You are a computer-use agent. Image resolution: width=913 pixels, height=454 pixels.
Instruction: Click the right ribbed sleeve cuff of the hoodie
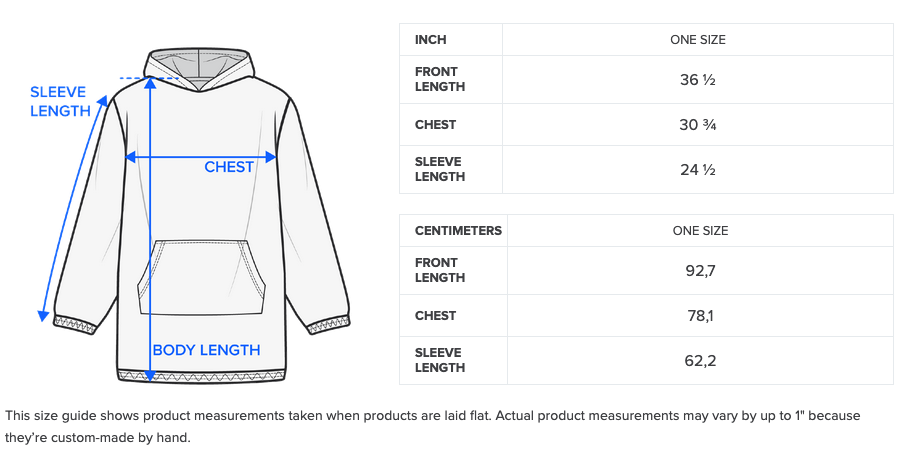click(326, 324)
